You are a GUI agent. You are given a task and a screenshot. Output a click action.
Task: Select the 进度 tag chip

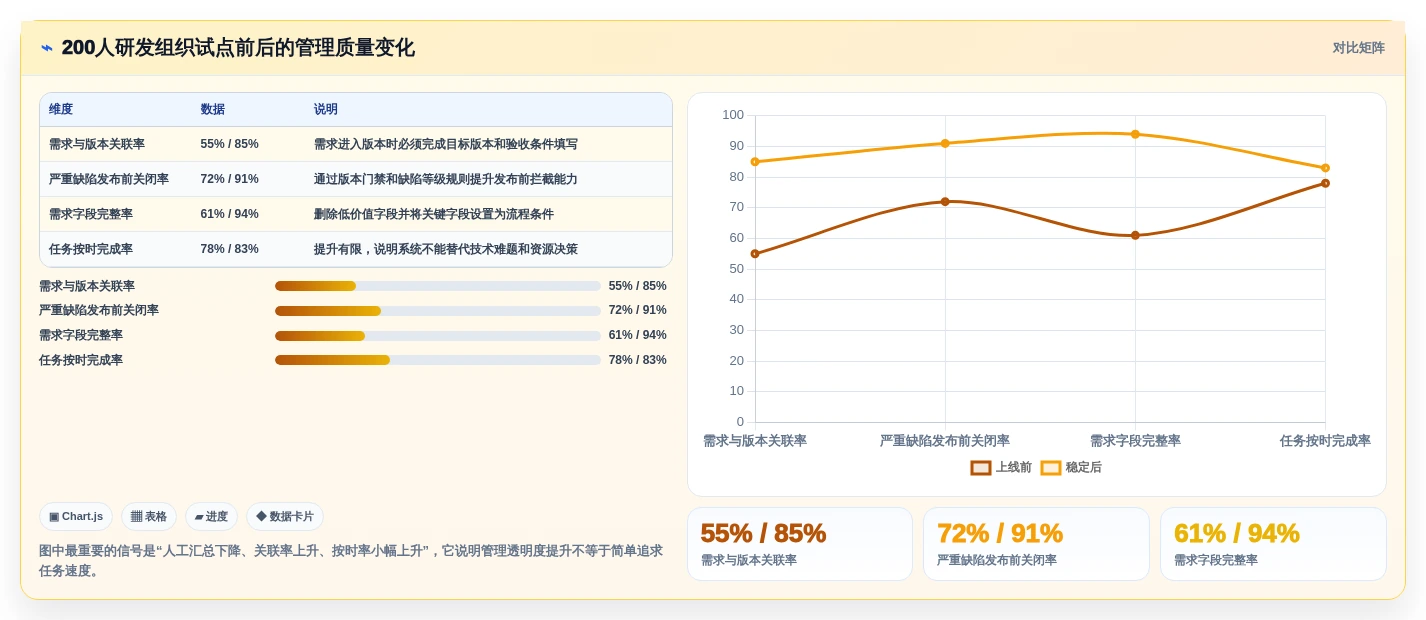tap(211, 517)
